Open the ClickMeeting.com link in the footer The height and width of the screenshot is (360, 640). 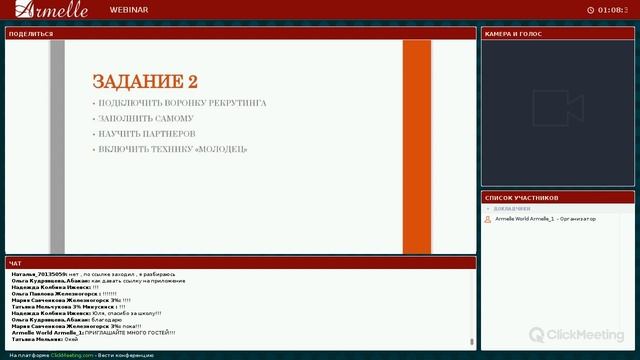tap(72, 356)
